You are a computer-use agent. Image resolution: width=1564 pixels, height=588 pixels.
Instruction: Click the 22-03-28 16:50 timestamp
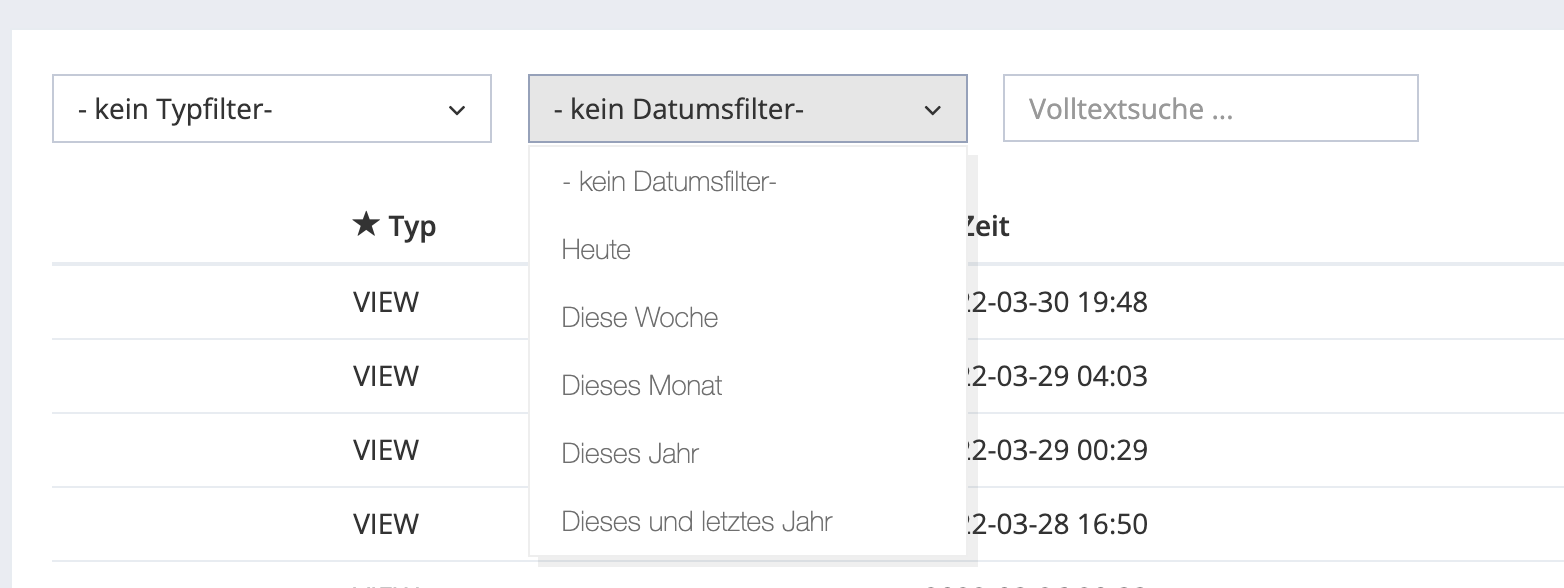[x=1056, y=524]
